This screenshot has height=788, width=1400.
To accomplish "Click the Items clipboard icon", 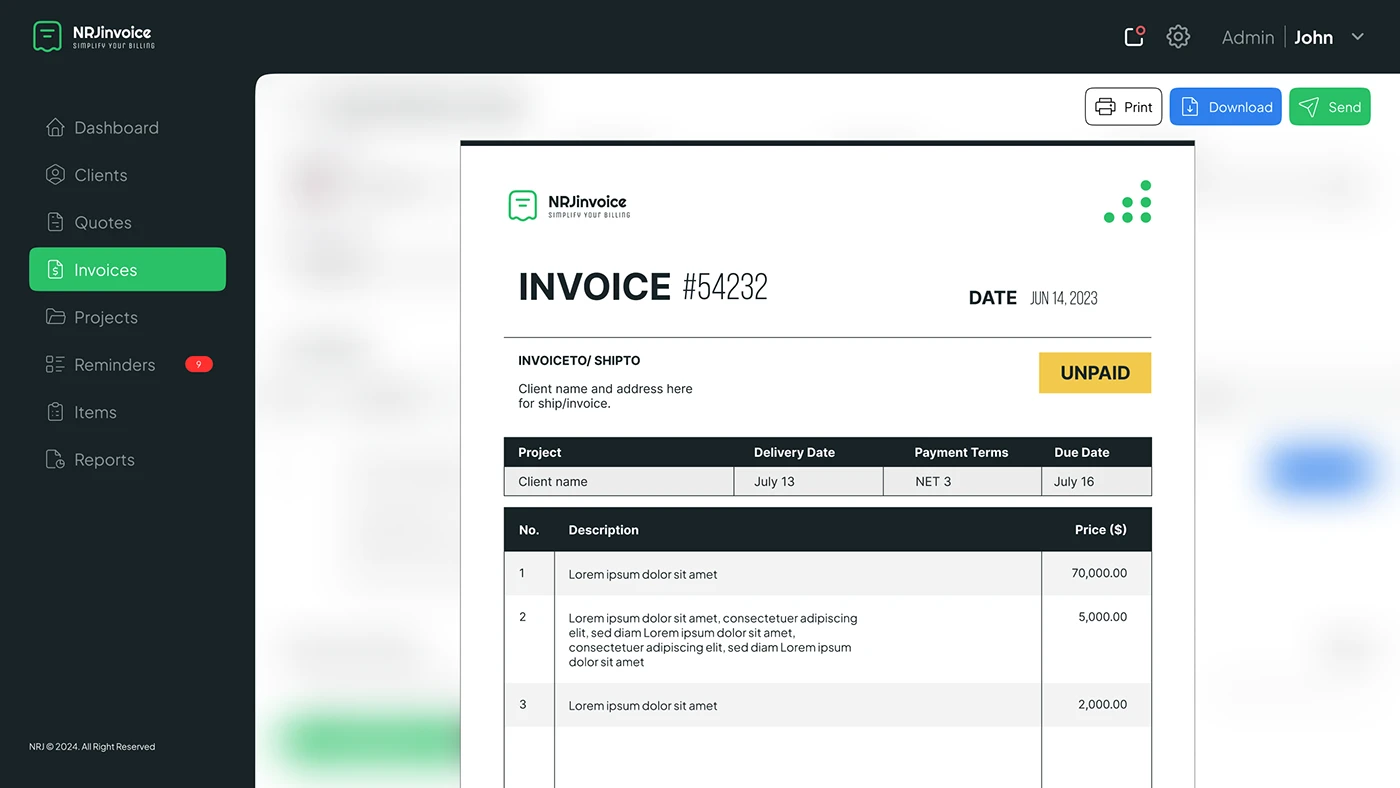I will [55, 412].
